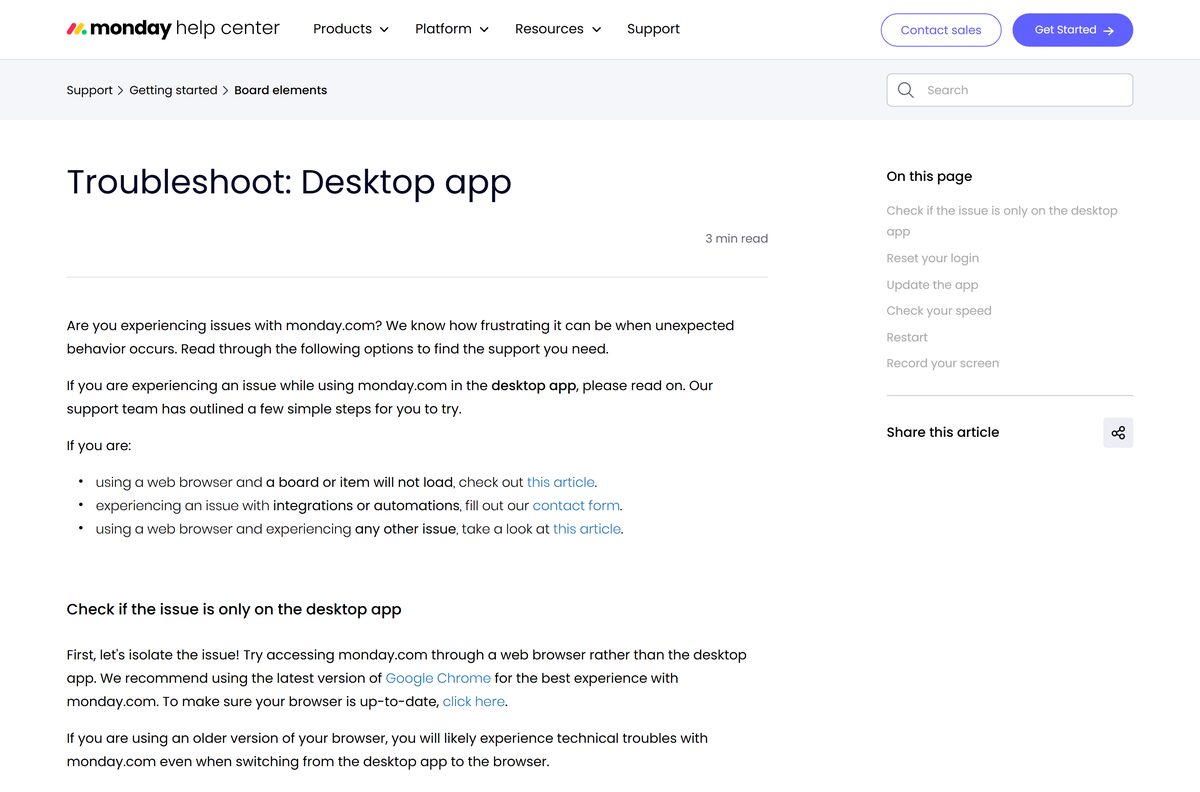Open Getting started breadcrumb link
1200x792 pixels.
click(x=173, y=90)
